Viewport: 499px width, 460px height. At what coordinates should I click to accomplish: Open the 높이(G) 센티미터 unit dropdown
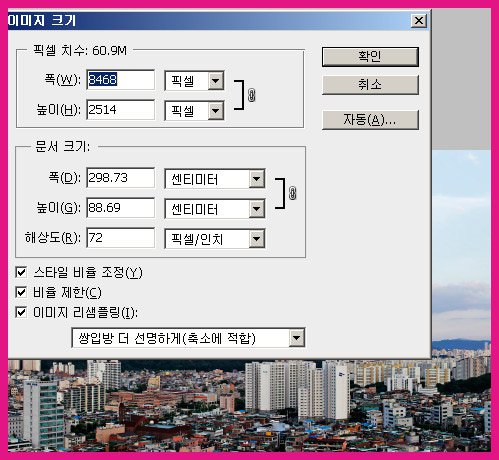215,209
